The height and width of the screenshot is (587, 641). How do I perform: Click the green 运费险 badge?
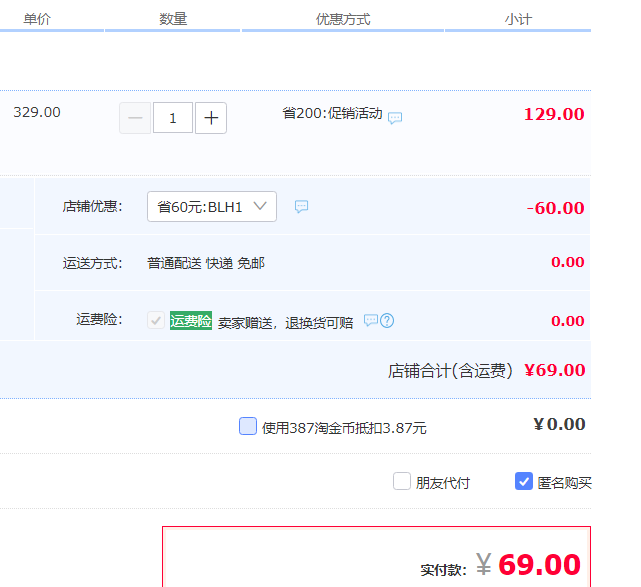coord(190,321)
